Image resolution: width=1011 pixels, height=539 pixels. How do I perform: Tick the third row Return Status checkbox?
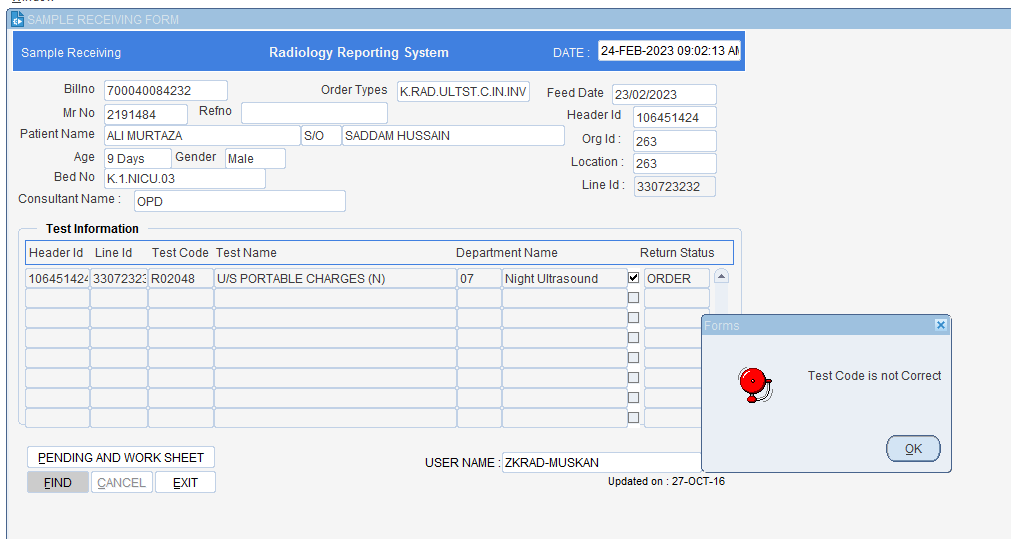pos(633,318)
